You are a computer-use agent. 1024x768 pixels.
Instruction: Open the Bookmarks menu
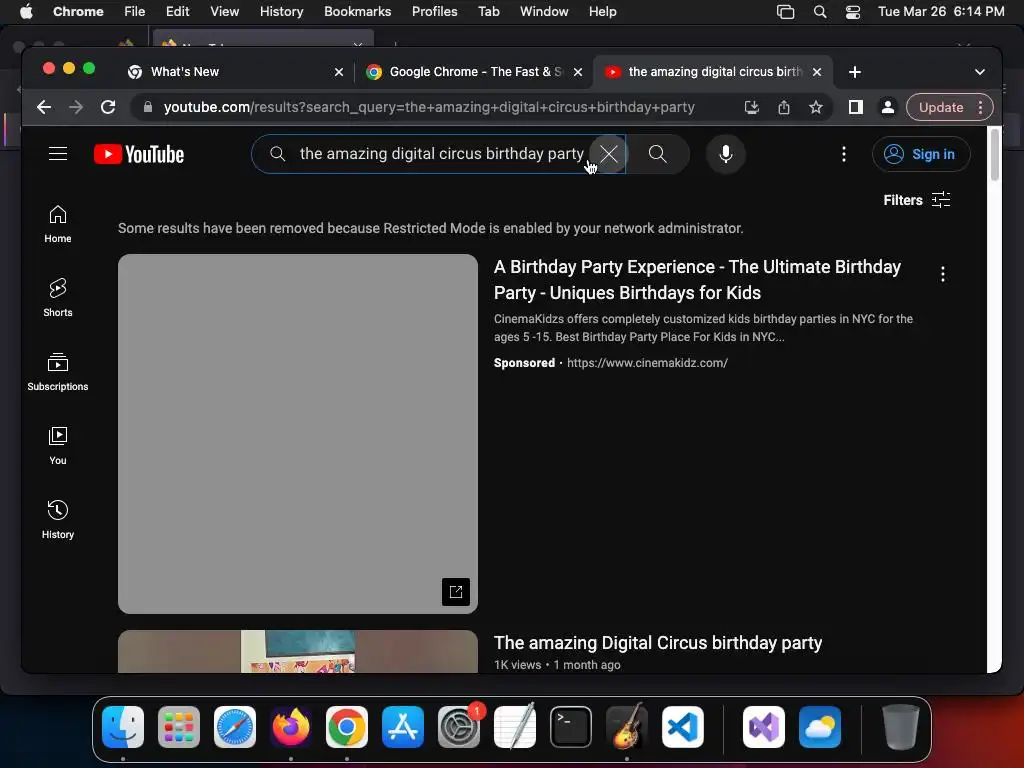(357, 11)
